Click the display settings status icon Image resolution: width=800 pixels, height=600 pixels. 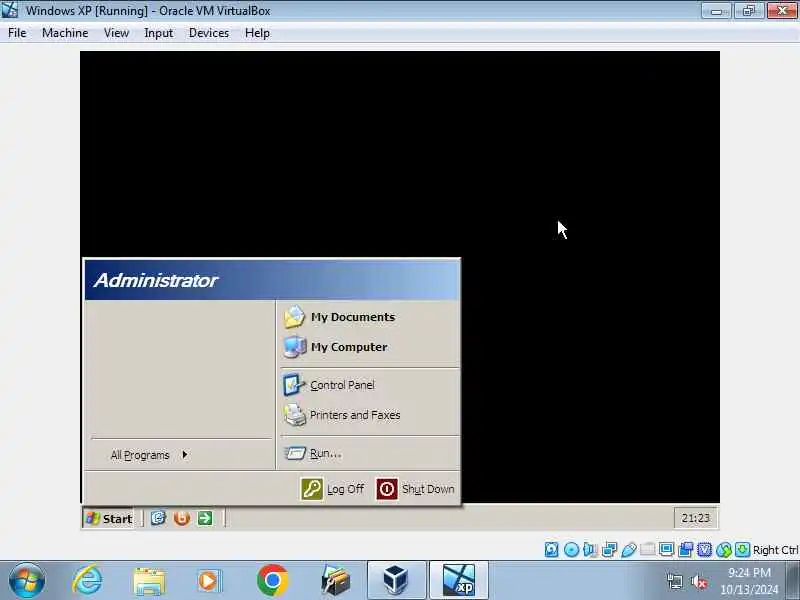pos(666,549)
